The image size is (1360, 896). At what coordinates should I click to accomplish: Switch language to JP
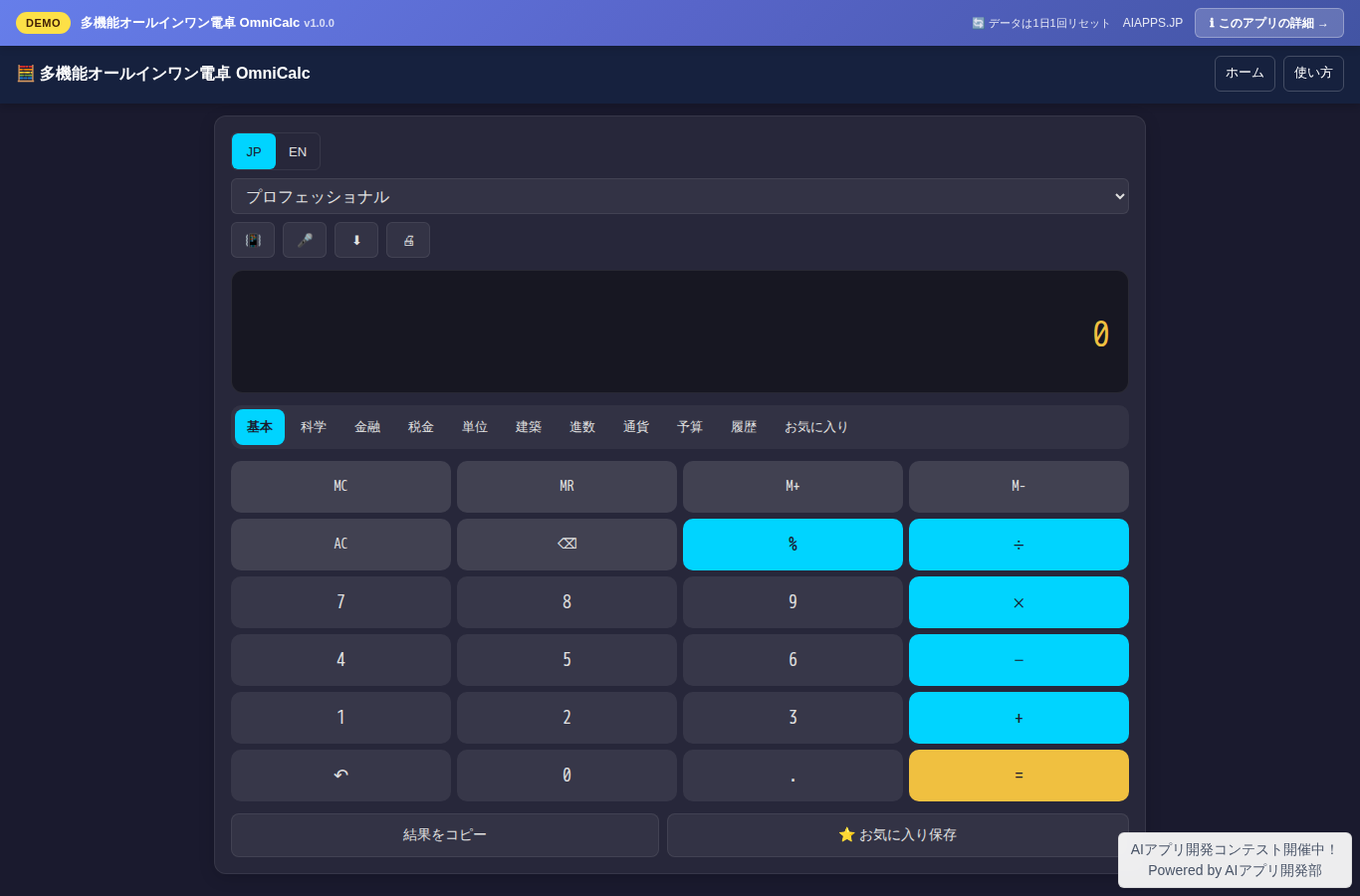point(254,151)
